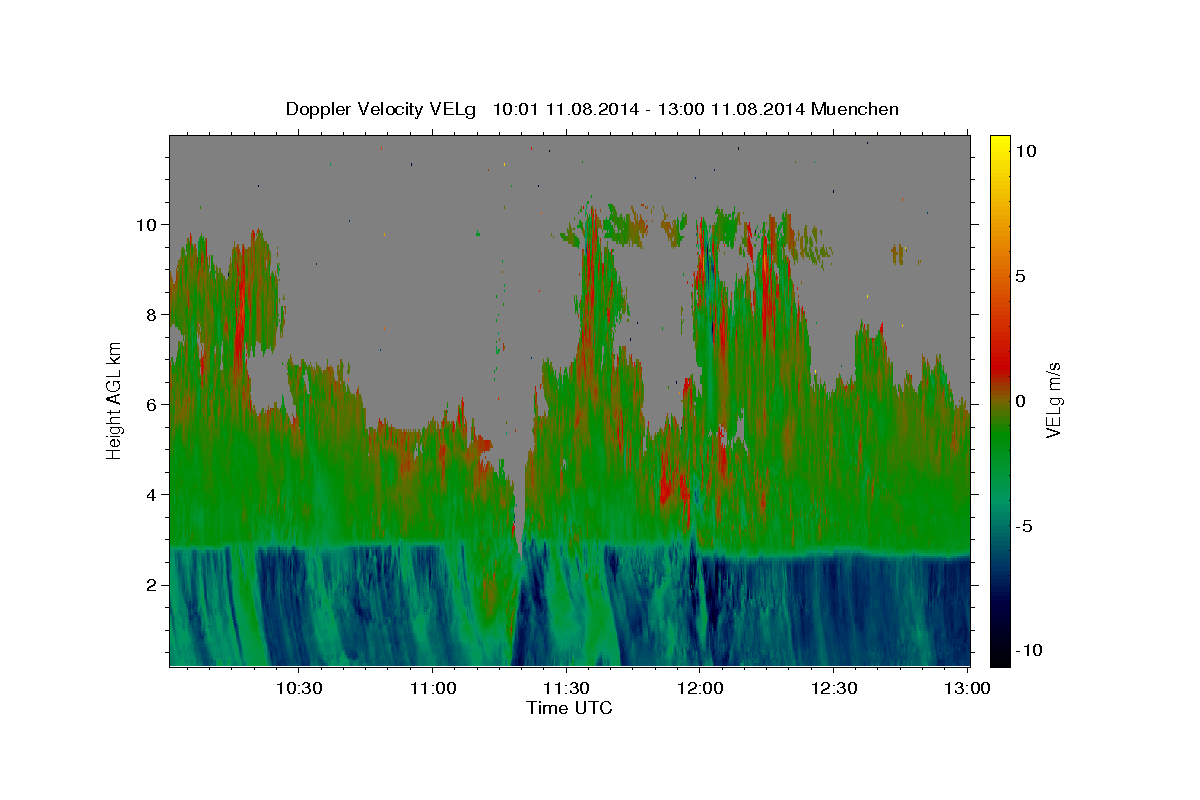Click the 13:00 time tick label
The height and width of the screenshot is (800, 1200).
(968, 688)
